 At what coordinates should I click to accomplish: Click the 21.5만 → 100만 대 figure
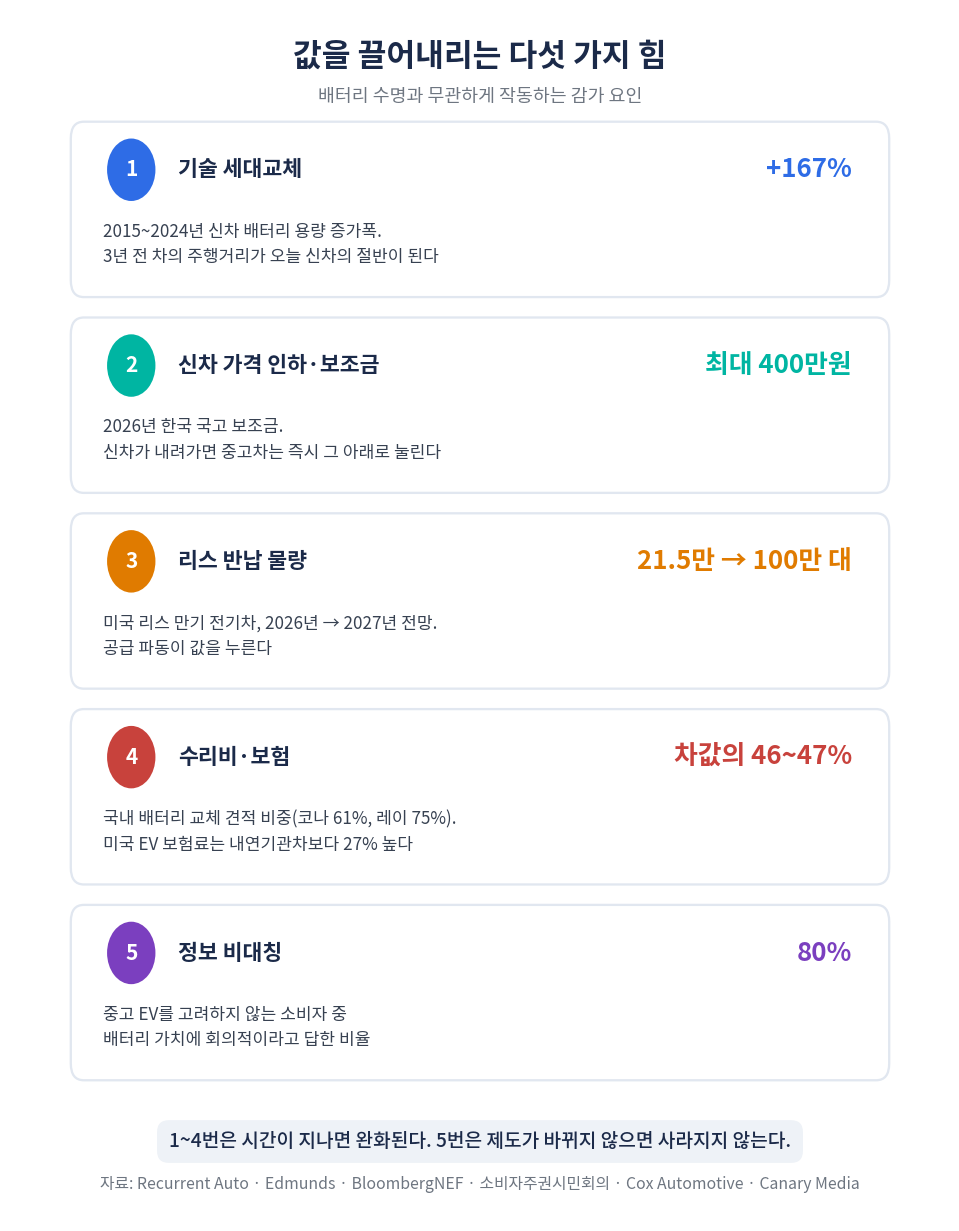(744, 559)
